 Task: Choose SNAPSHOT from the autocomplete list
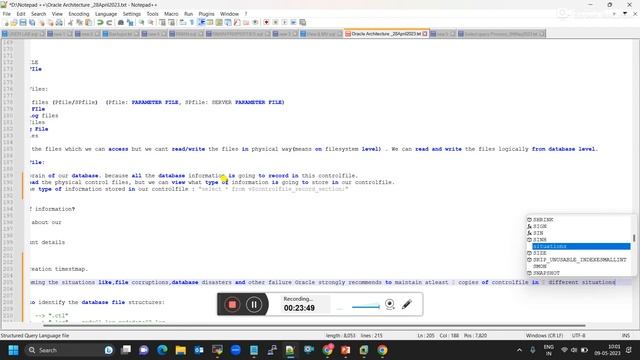point(546,273)
